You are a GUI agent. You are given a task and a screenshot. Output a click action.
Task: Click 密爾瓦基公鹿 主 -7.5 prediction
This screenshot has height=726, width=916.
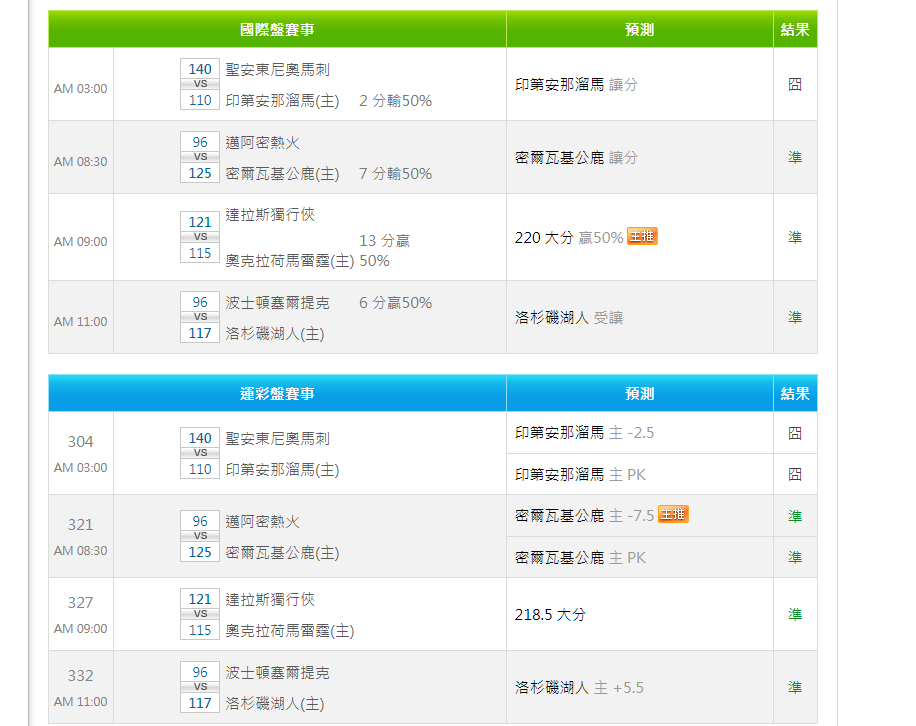[x=584, y=516]
